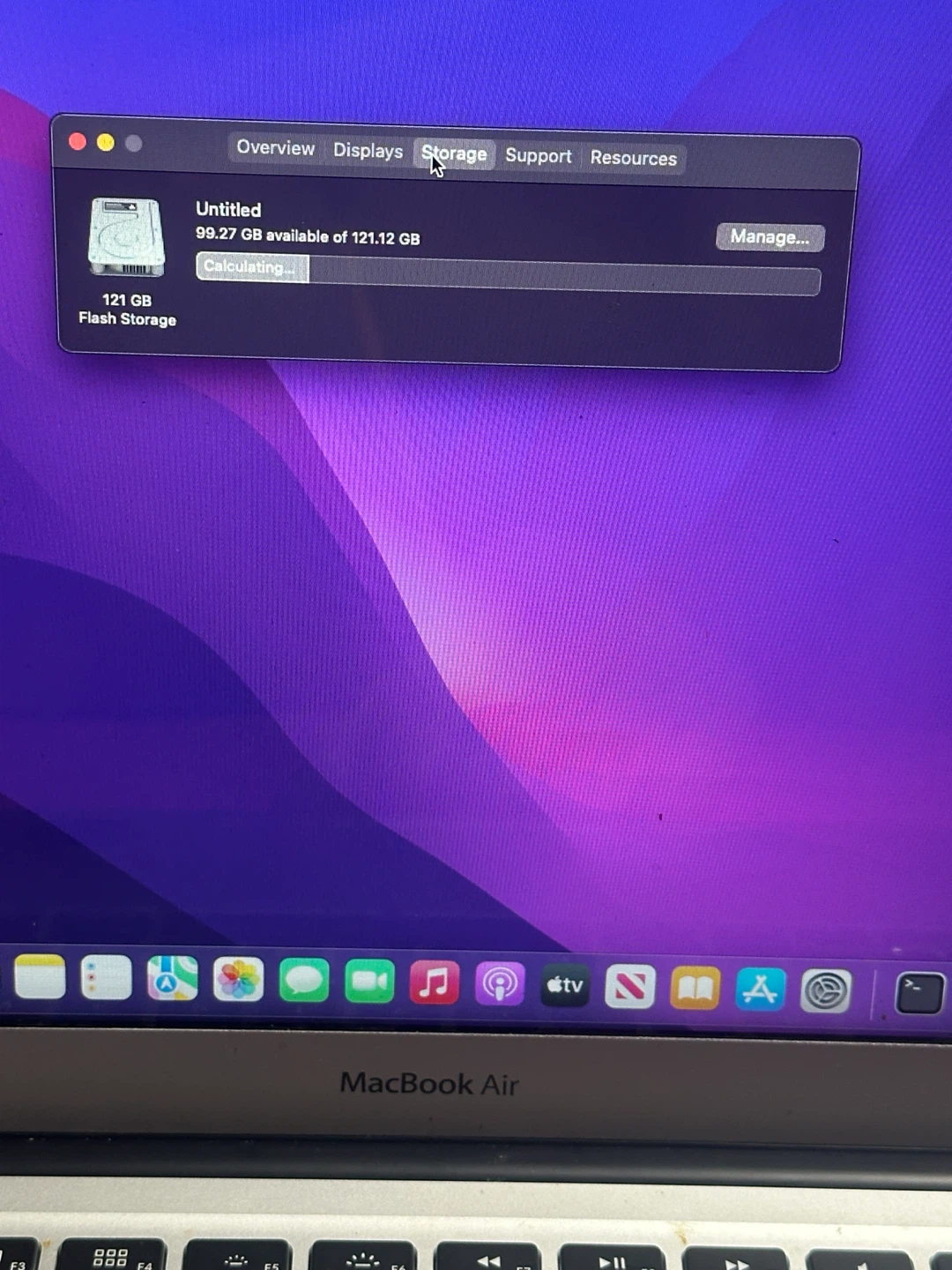Launch Terminal from the Dock
952x1270 pixels.
click(x=919, y=993)
